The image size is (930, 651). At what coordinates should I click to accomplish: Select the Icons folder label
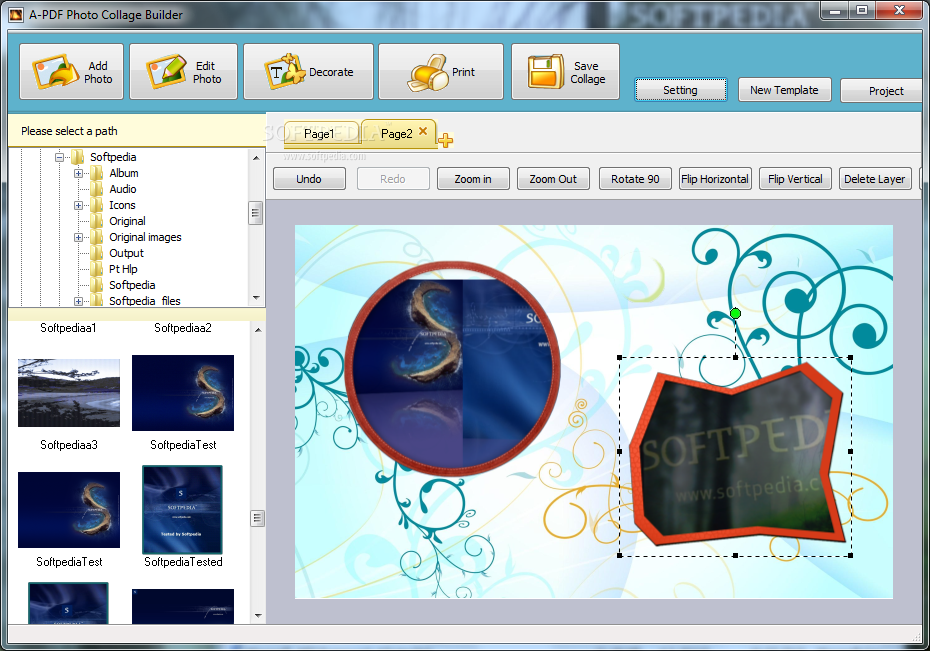[122, 205]
